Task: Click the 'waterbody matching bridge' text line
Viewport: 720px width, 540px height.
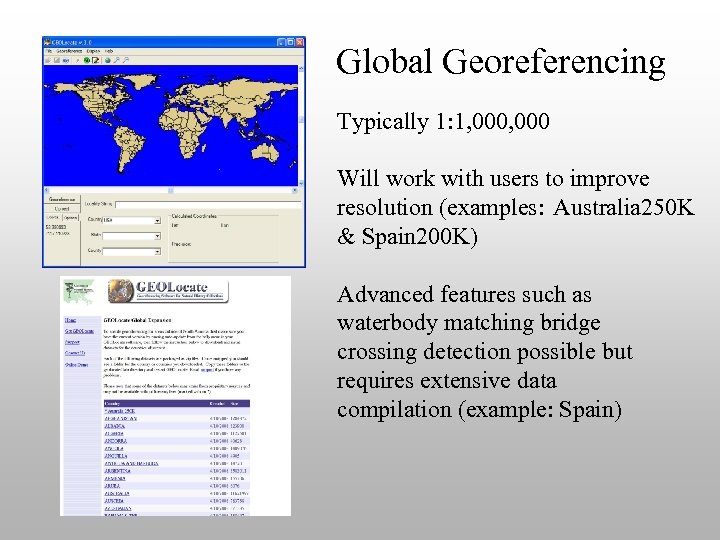Action: click(x=468, y=323)
